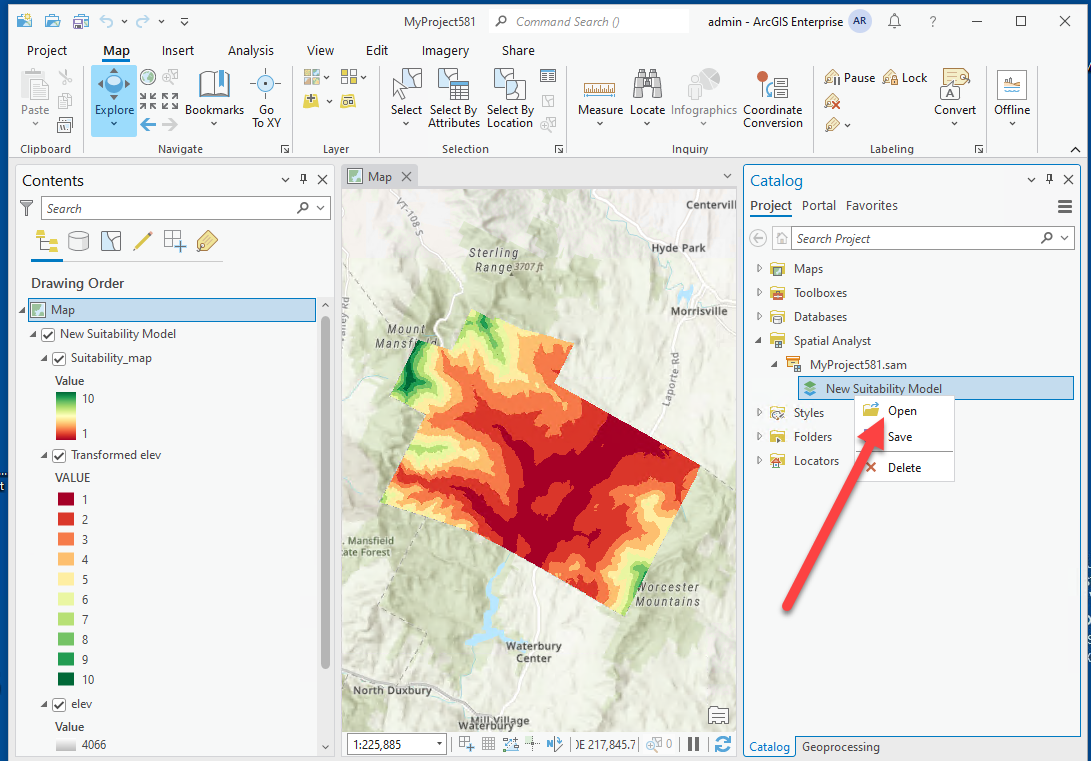The image size is (1091, 761).
Task: Open the map scale dropdown
Action: (x=437, y=743)
